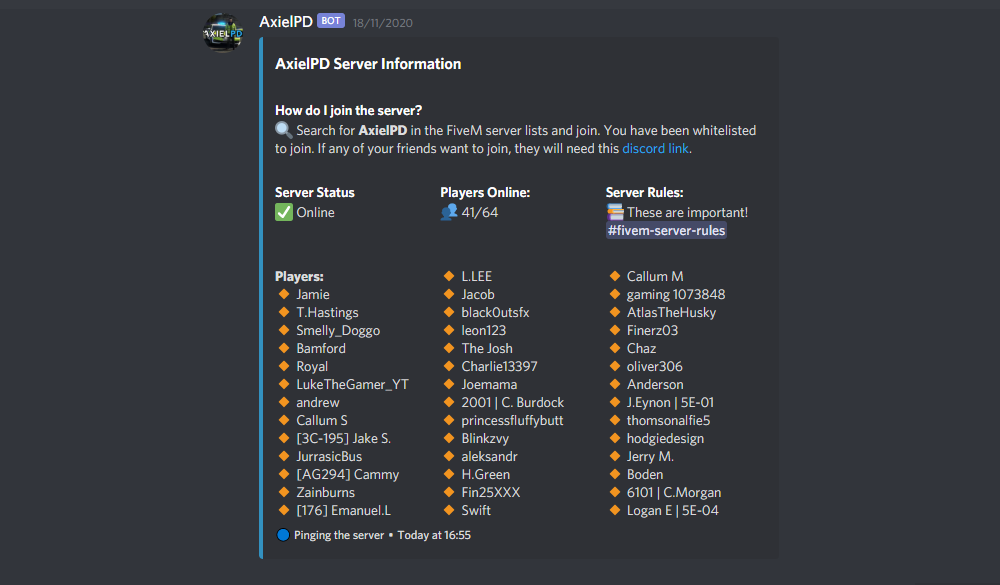Click the orange diamond emoji beside Jamie
1000x585 pixels.
pyautogui.click(x=283, y=294)
